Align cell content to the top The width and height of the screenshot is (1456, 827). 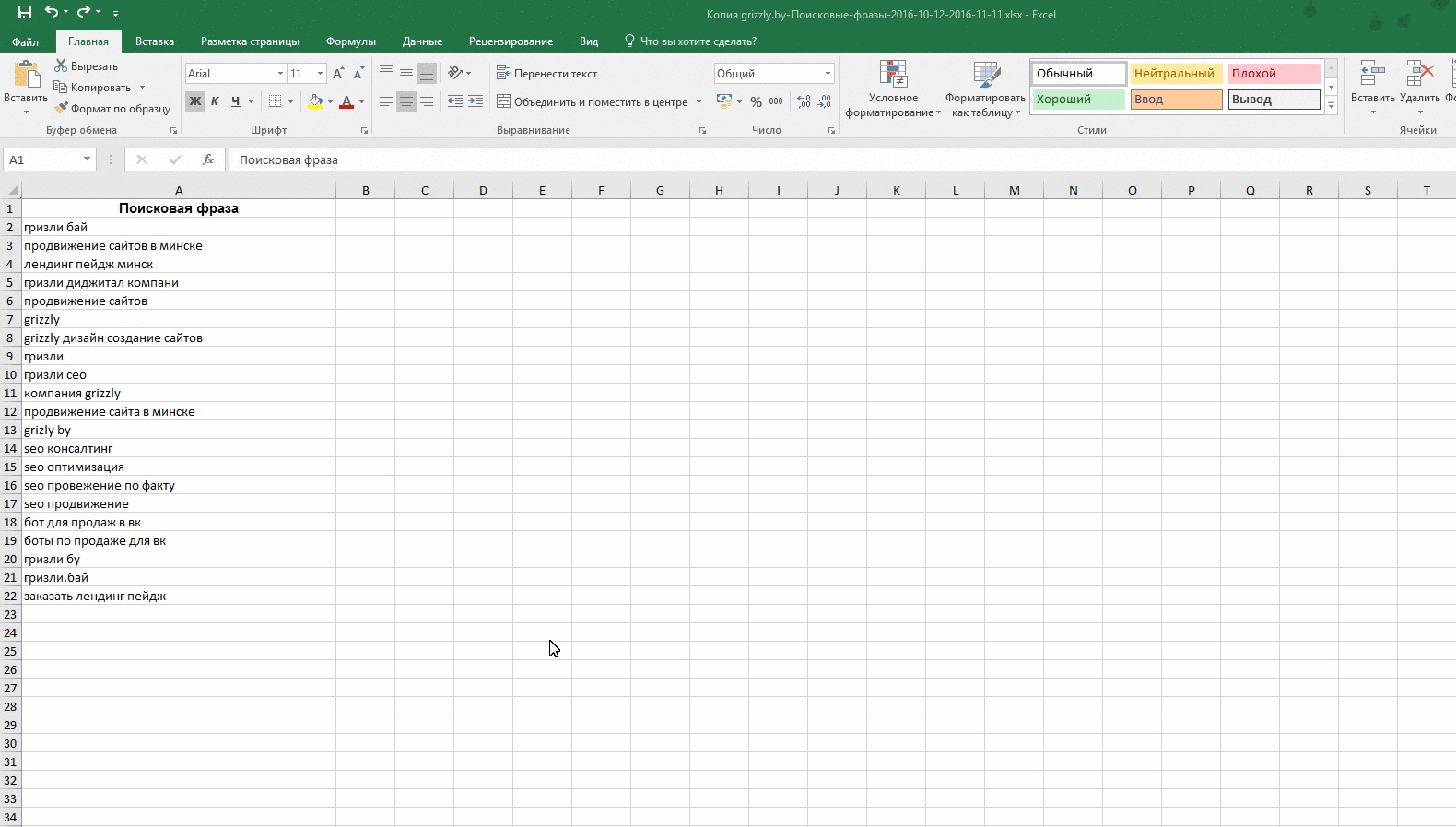click(x=386, y=73)
